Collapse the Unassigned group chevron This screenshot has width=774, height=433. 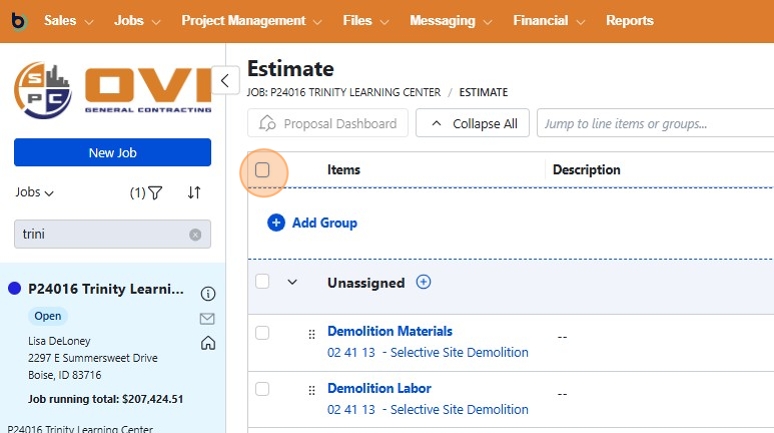tap(292, 282)
